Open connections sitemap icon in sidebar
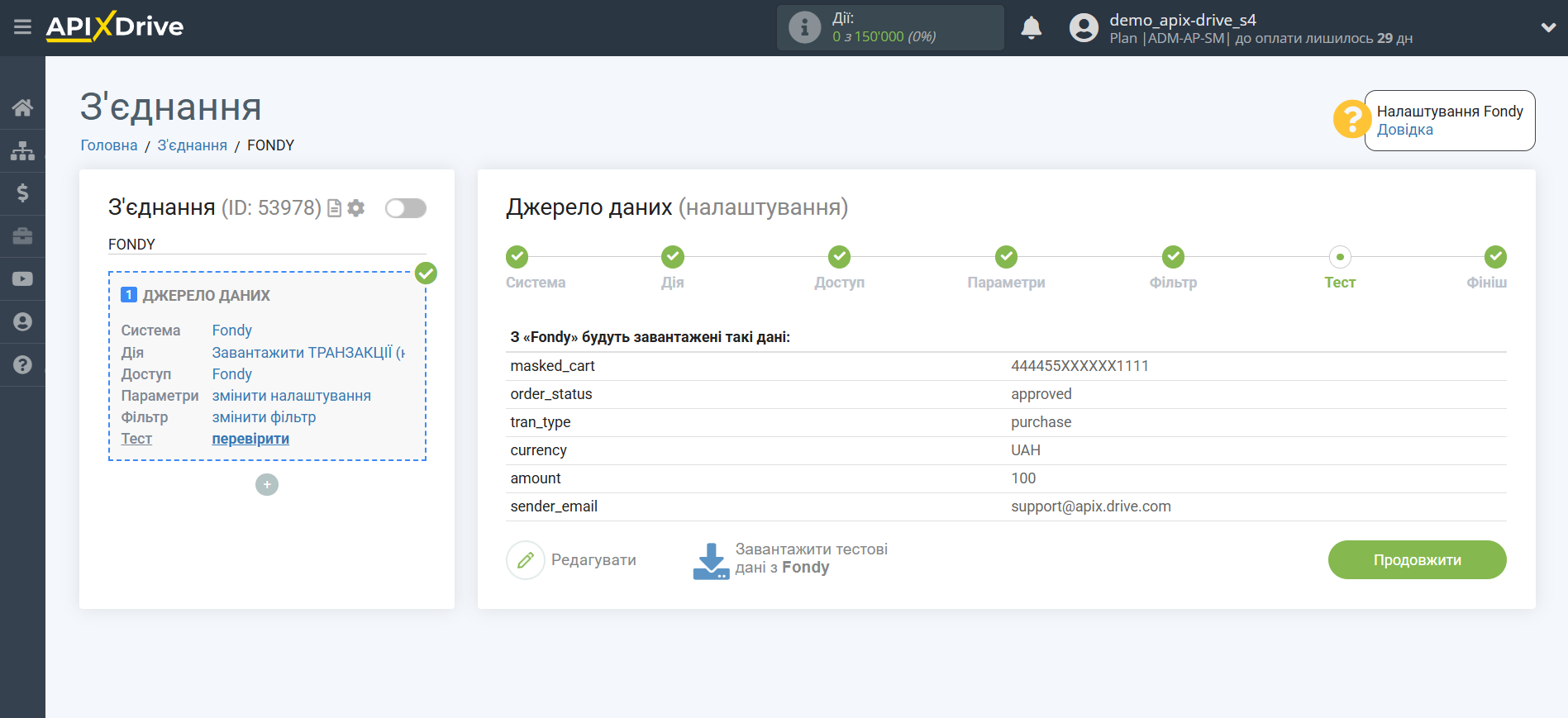 22,150
